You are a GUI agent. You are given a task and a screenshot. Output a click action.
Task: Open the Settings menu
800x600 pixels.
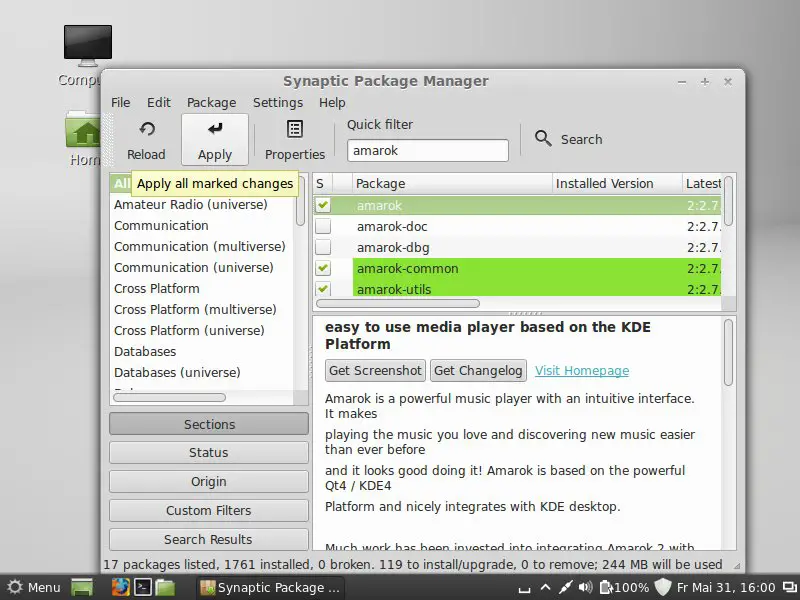point(278,103)
